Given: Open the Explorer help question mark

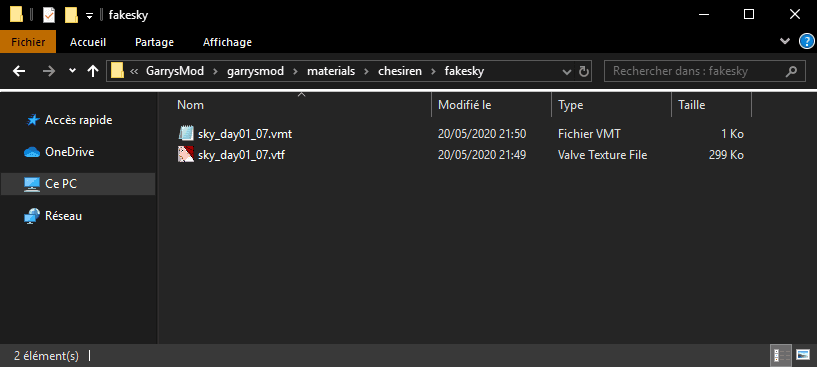Looking at the screenshot, I should (x=806, y=42).
